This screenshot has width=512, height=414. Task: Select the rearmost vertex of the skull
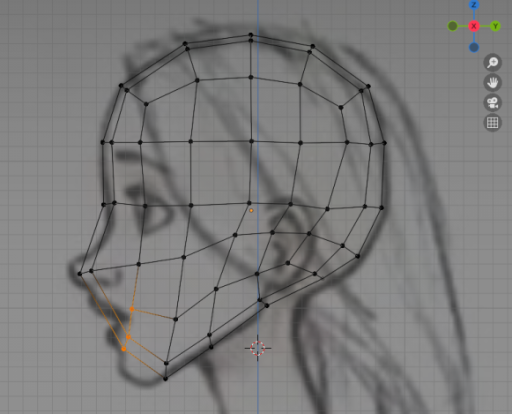[x=385, y=143]
